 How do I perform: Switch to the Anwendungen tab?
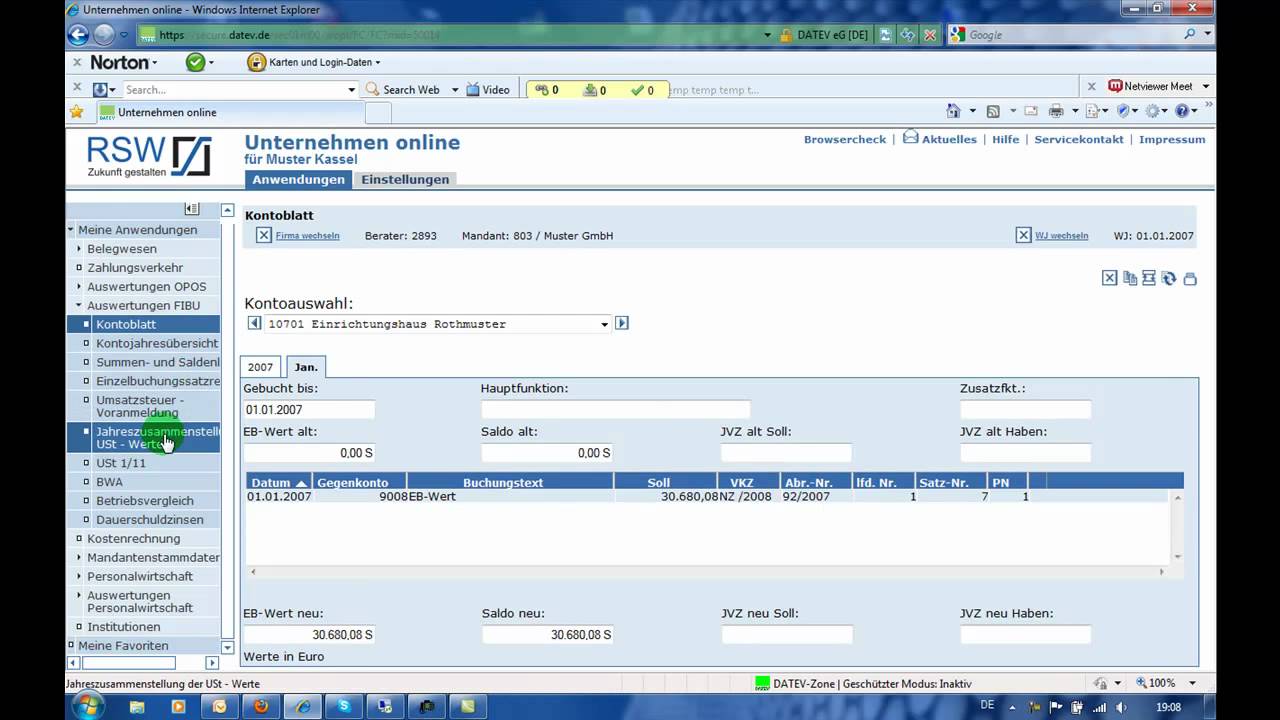click(298, 179)
